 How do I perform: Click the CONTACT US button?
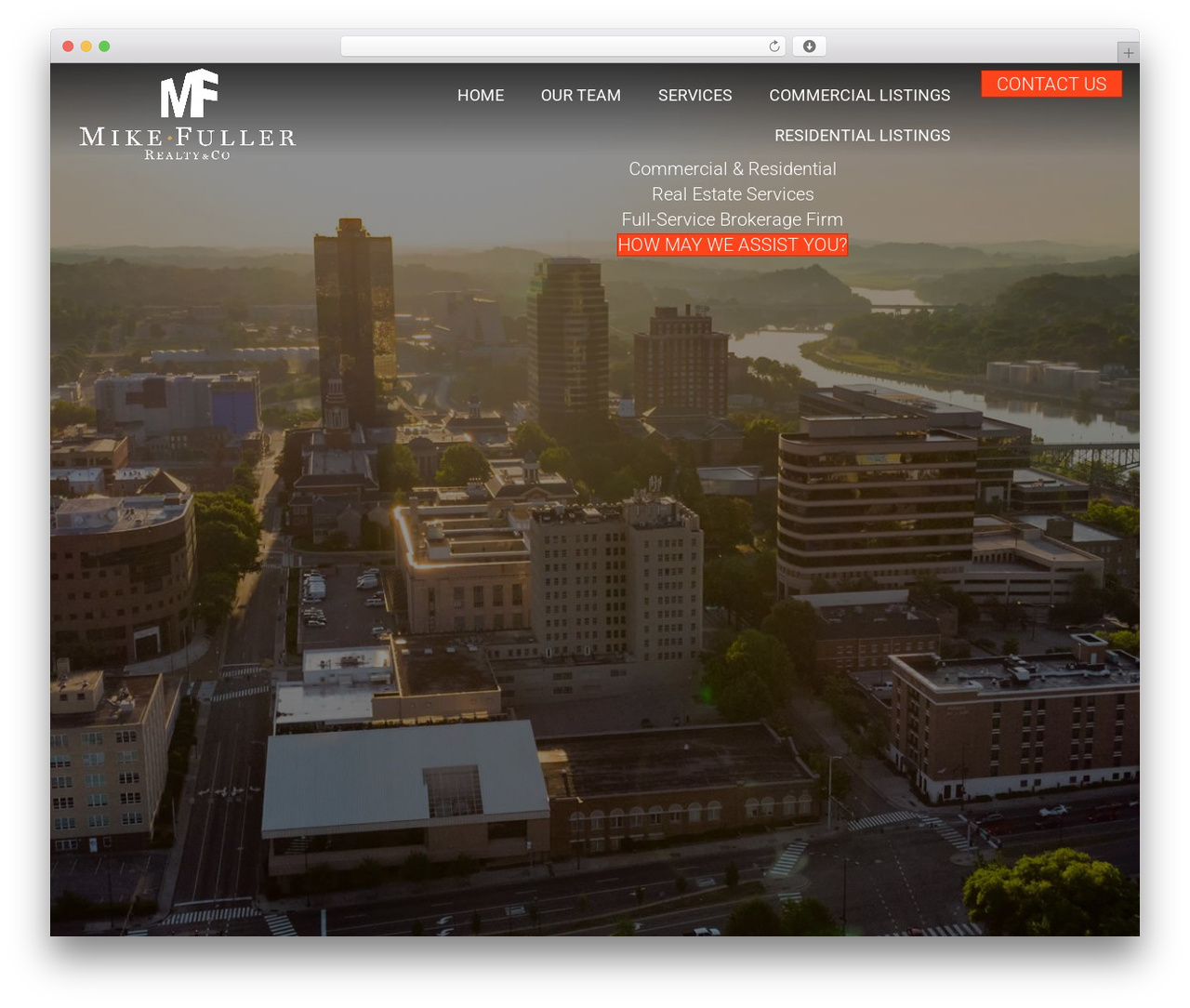click(x=1051, y=84)
